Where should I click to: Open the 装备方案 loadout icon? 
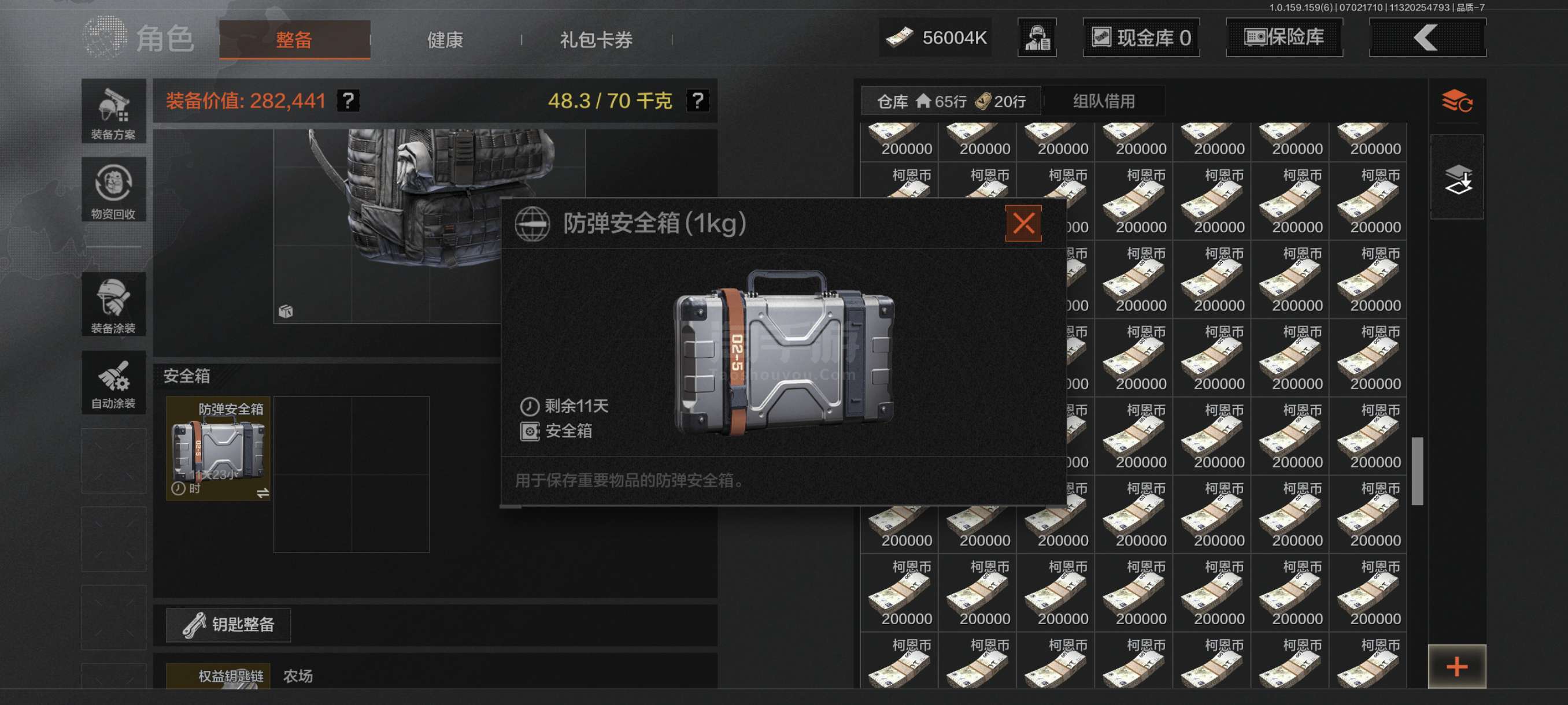pyautogui.click(x=113, y=112)
